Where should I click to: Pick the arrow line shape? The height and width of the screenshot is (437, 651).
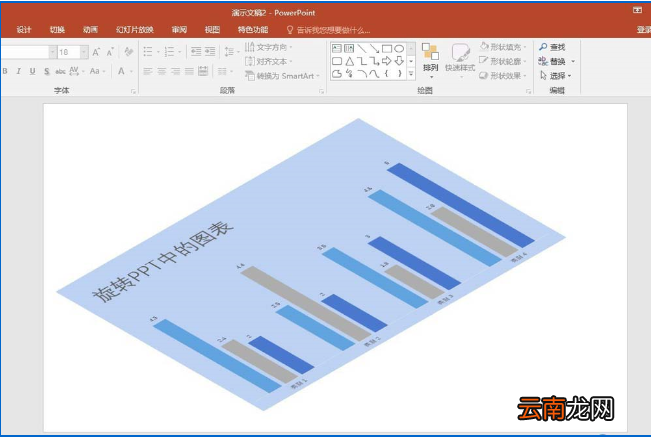point(374,49)
